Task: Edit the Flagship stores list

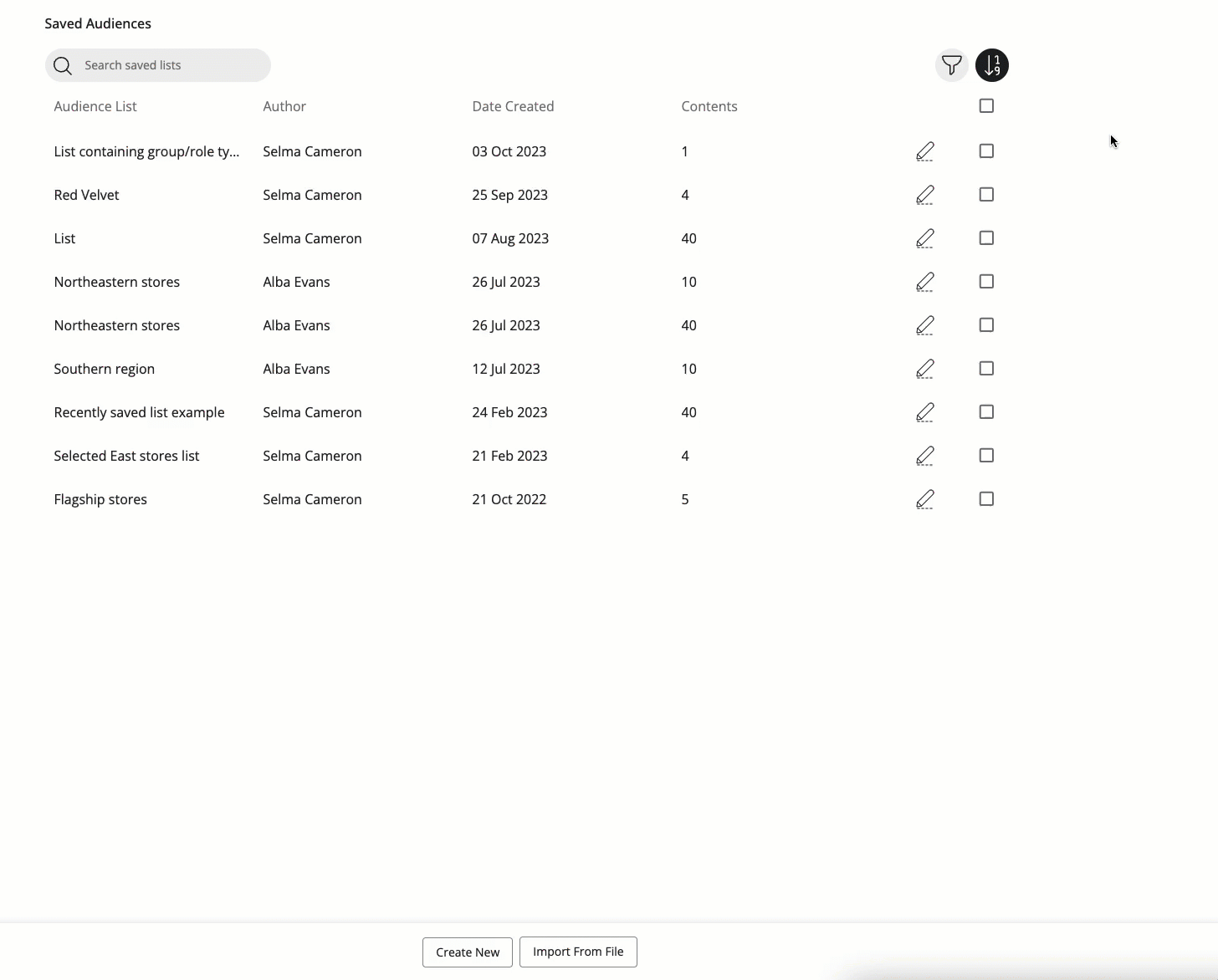Action: coord(924,499)
